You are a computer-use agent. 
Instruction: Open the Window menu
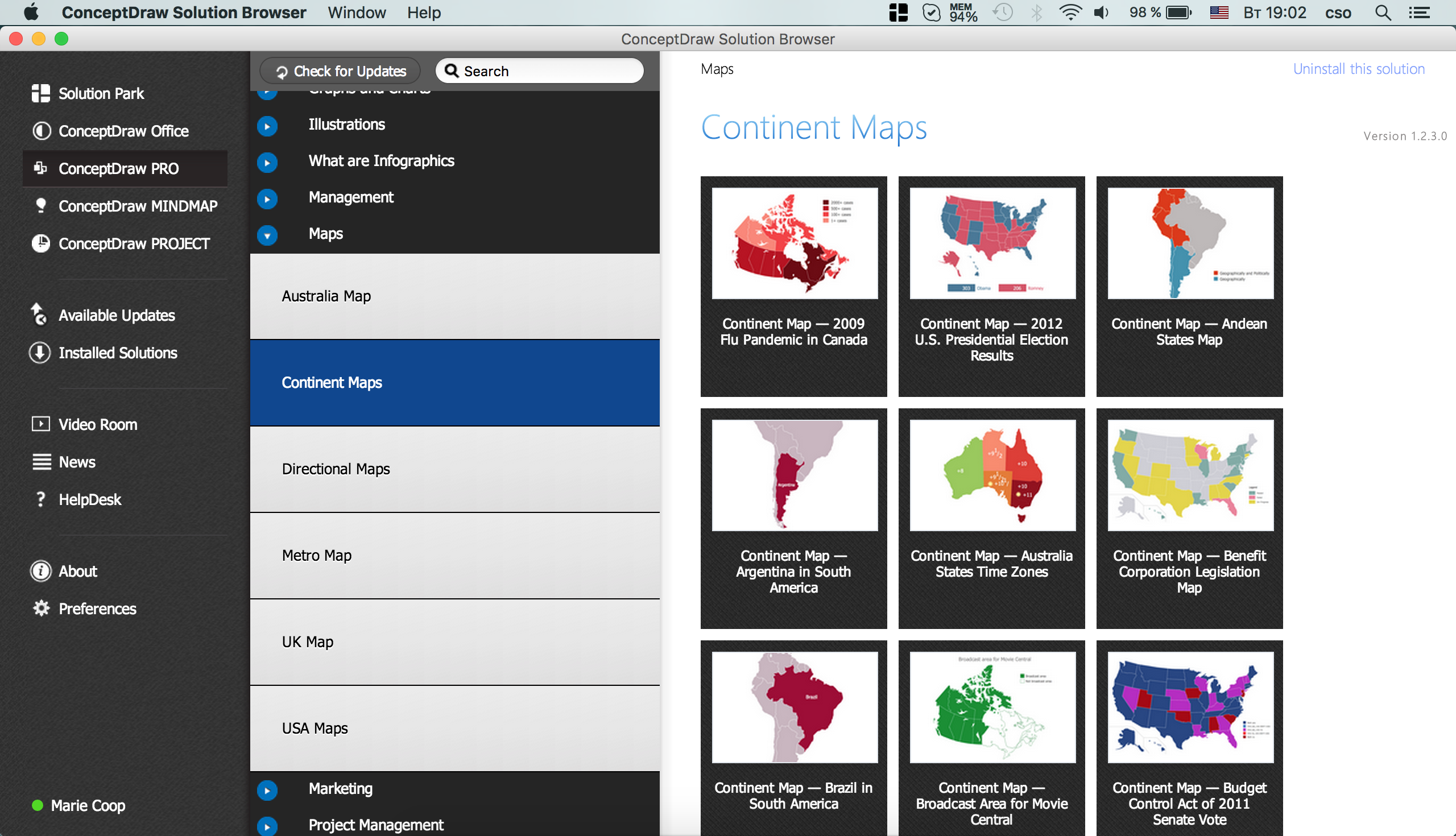tap(357, 13)
